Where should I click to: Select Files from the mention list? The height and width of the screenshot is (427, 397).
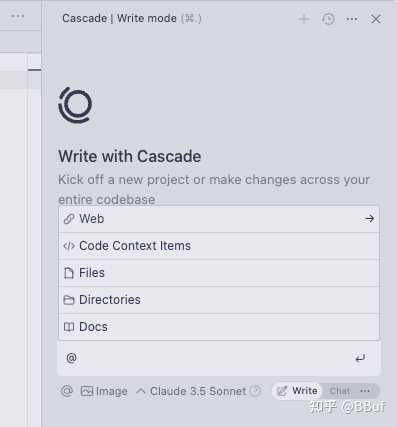(219, 273)
